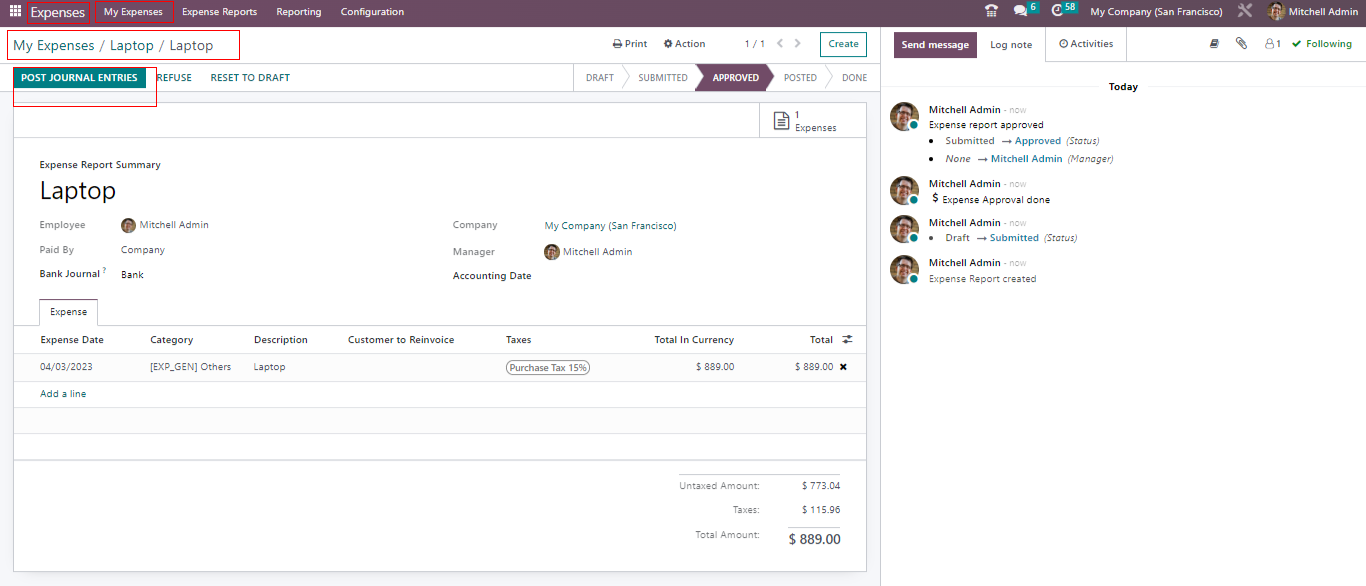The height and width of the screenshot is (586, 1366).
Task: Open the Print dropdown menu
Action: coord(630,44)
